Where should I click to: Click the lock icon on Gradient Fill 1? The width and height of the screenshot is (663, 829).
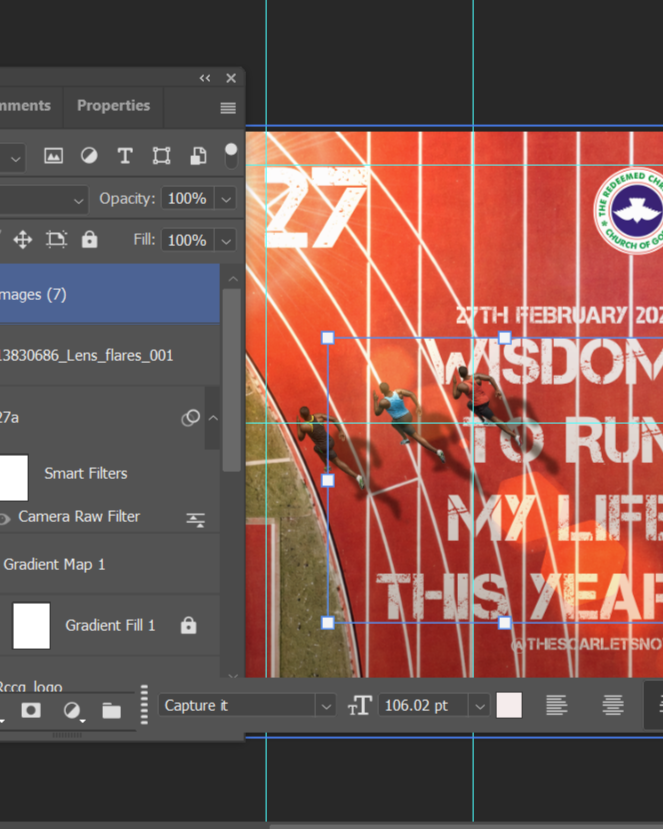(188, 625)
